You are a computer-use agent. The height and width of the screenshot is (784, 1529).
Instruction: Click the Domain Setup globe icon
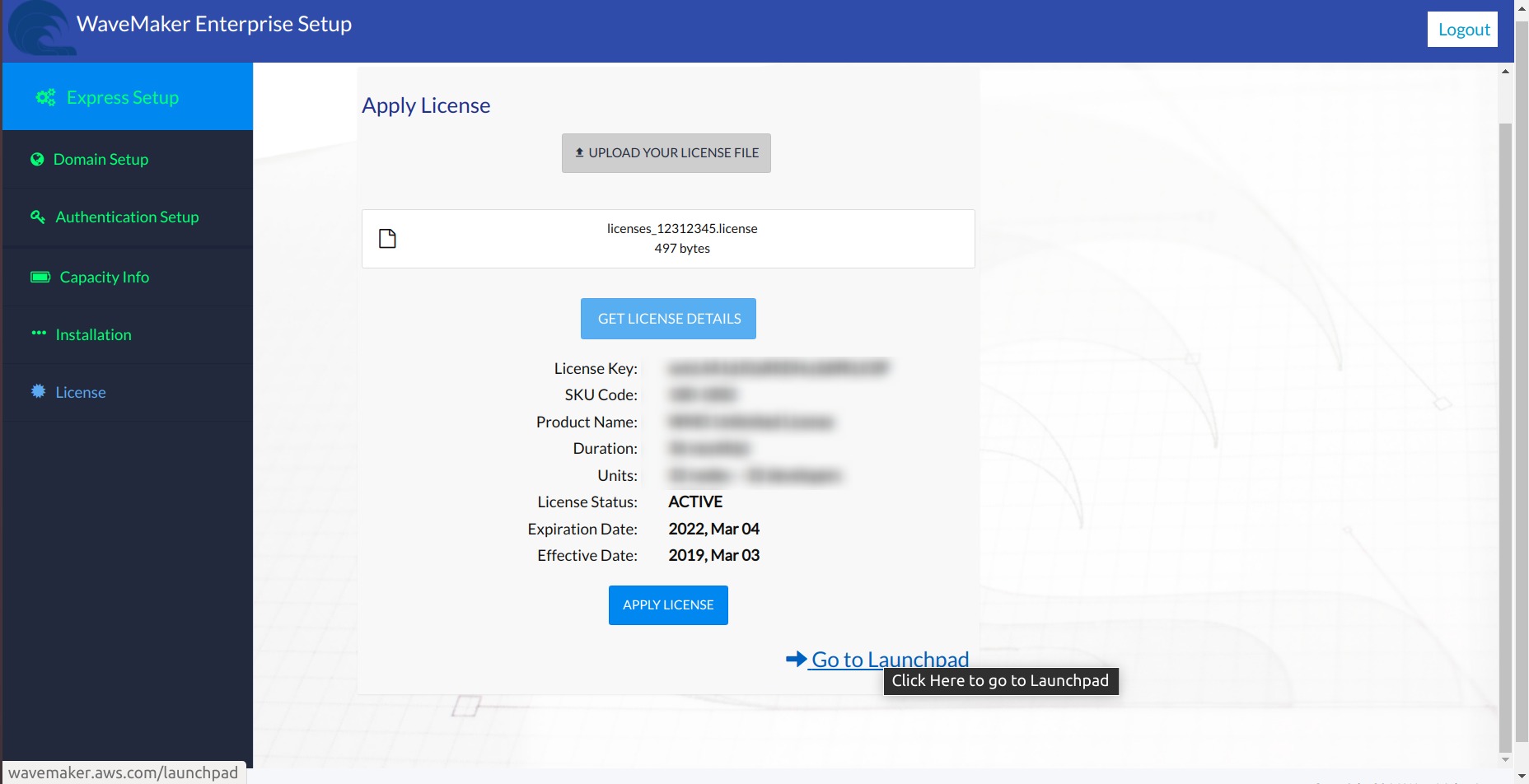coord(38,159)
